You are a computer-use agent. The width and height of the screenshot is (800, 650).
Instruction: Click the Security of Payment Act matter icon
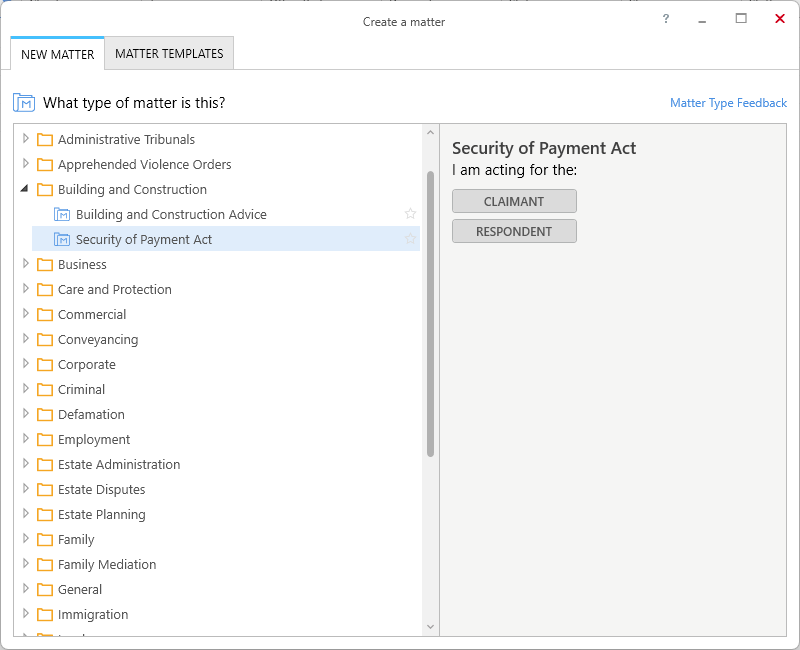click(x=62, y=239)
